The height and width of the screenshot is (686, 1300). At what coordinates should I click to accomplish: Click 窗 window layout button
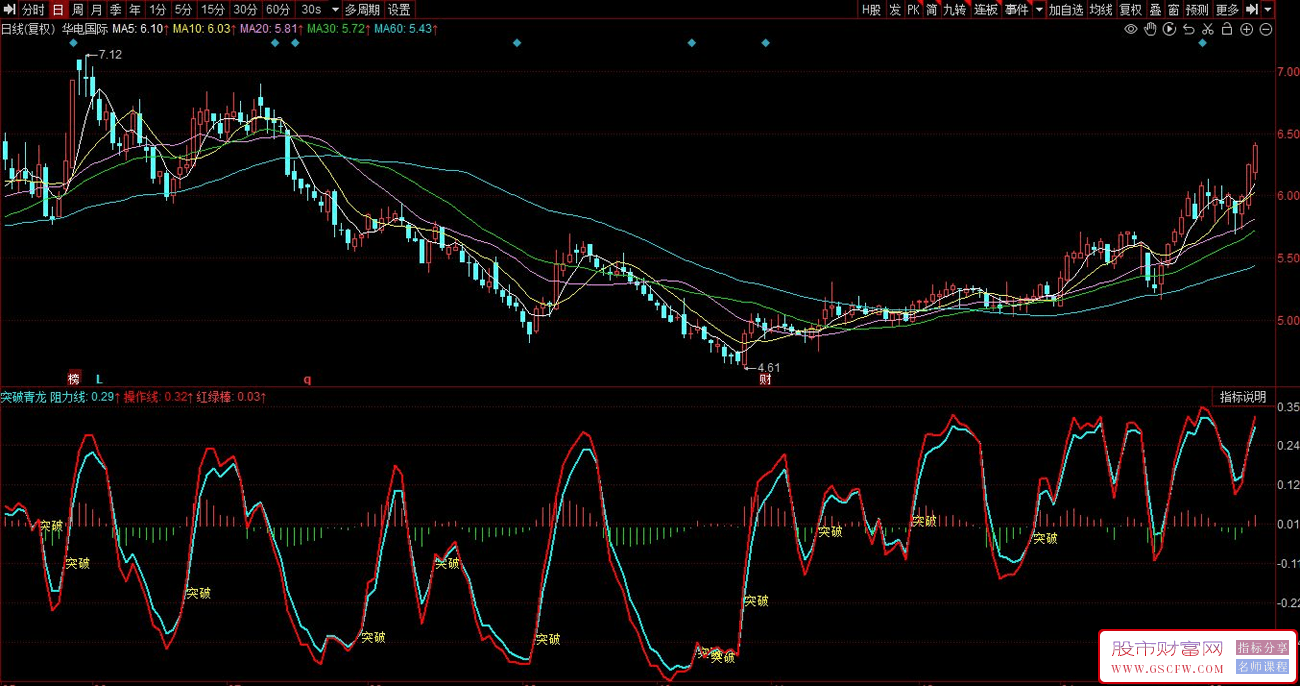(1174, 9)
